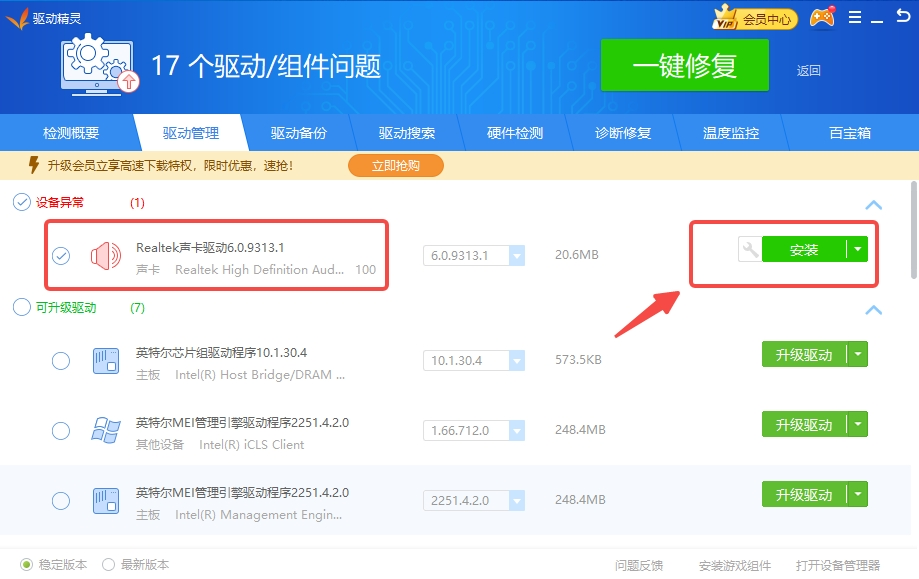Select the 英特尔芯片组驱动程序 checkbox

pos(61,360)
